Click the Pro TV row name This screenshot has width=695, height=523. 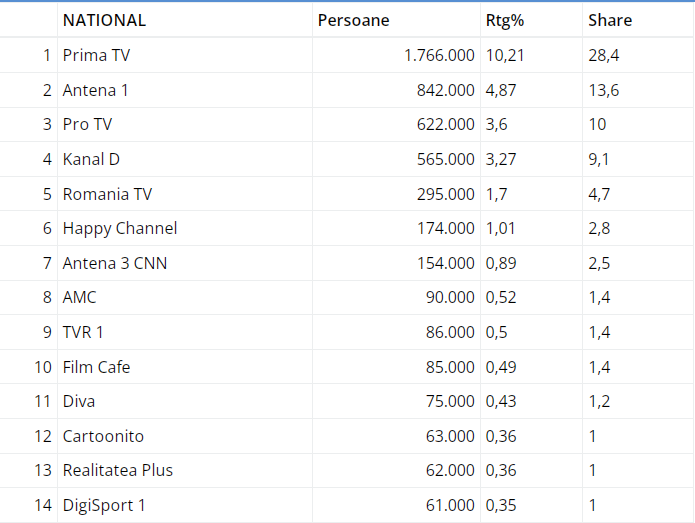[x=88, y=125]
